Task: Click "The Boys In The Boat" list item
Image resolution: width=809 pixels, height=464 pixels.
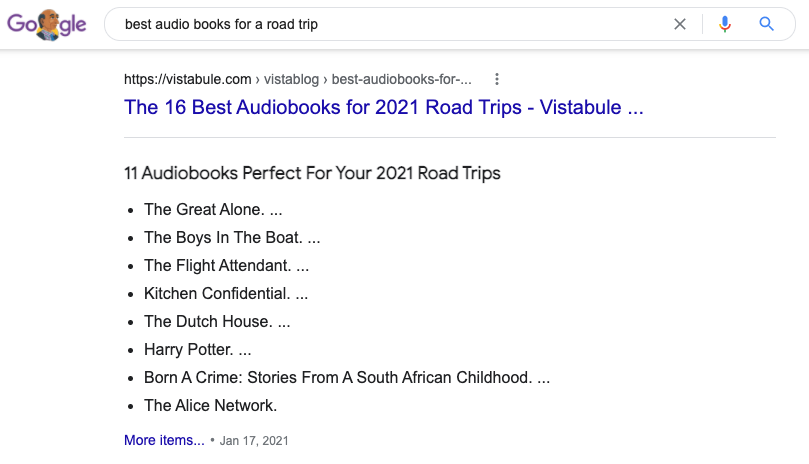Action: tap(226, 237)
